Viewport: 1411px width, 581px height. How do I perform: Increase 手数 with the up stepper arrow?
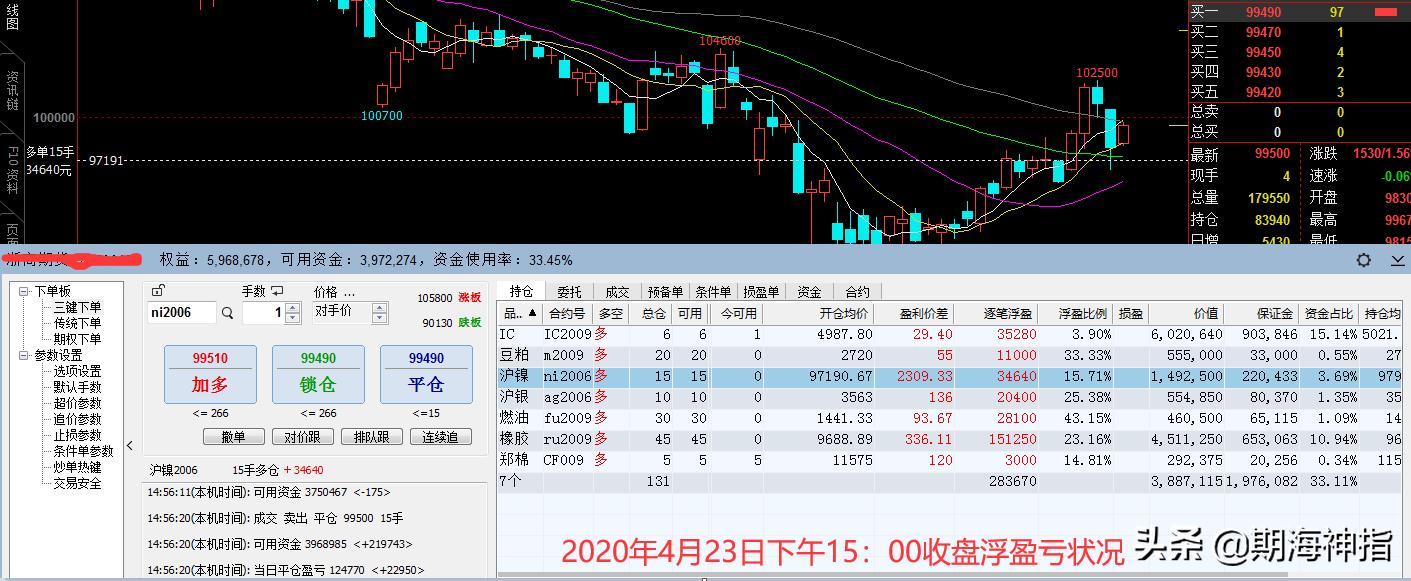coord(292,307)
